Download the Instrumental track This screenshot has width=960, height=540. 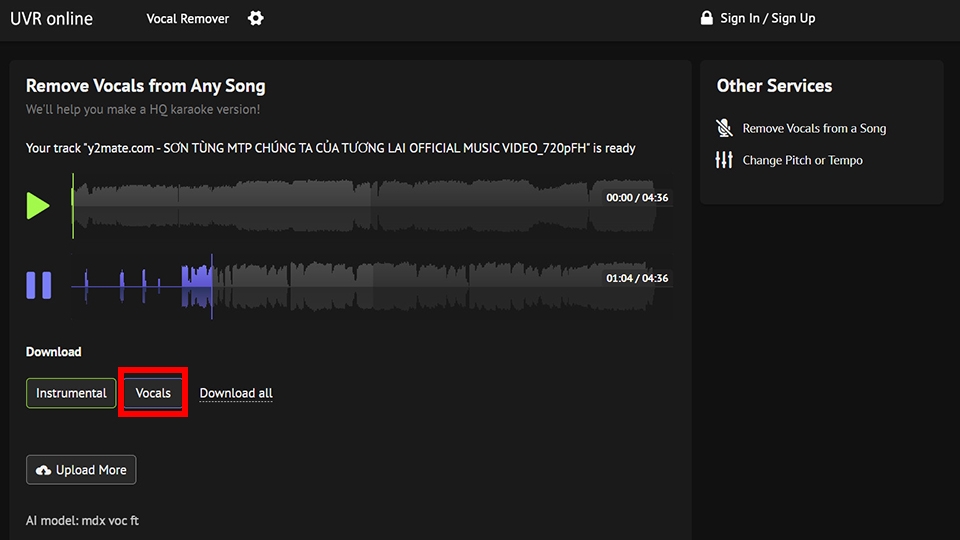pos(71,393)
